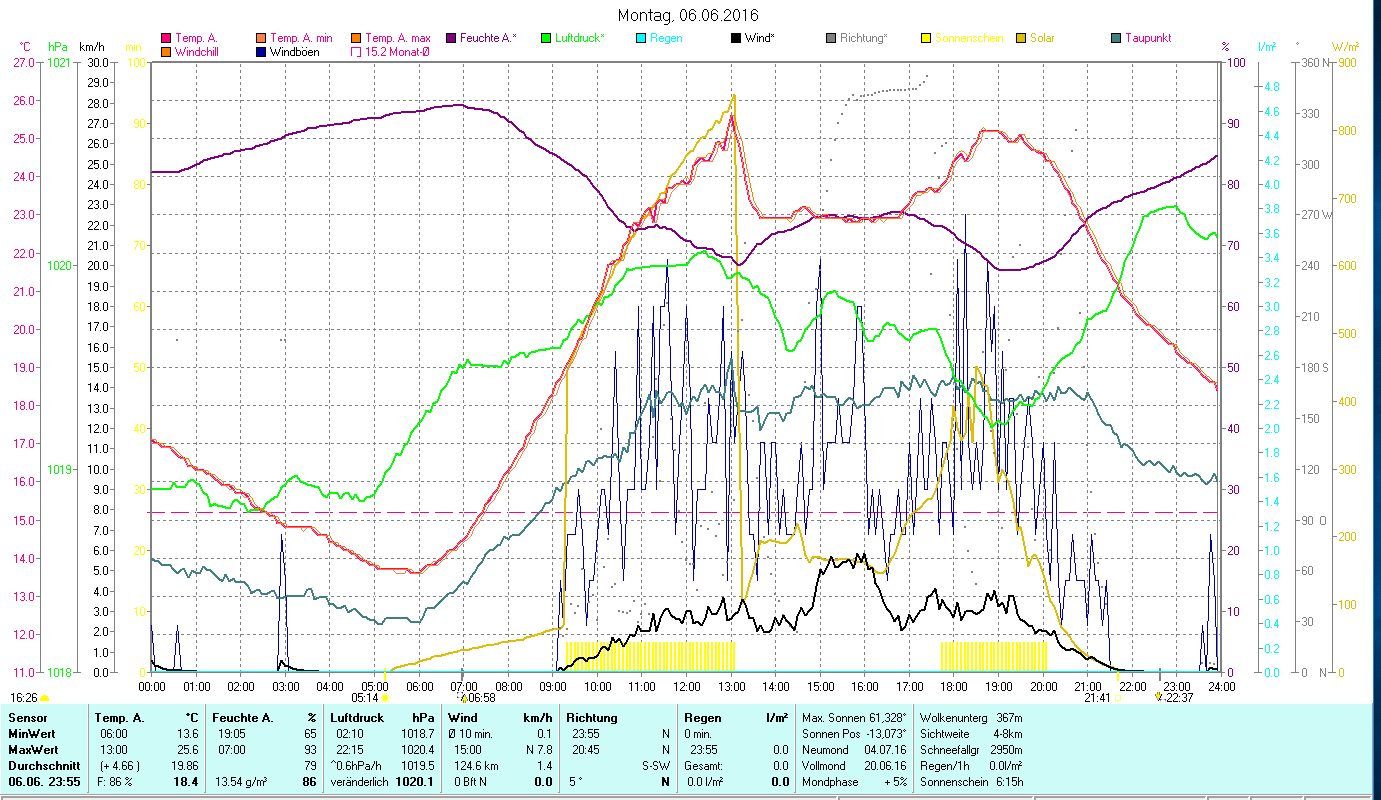This screenshot has height=800, width=1381.
Task: Click the Solar legend swatch
Action: pyautogui.click(x=1021, y=39)
